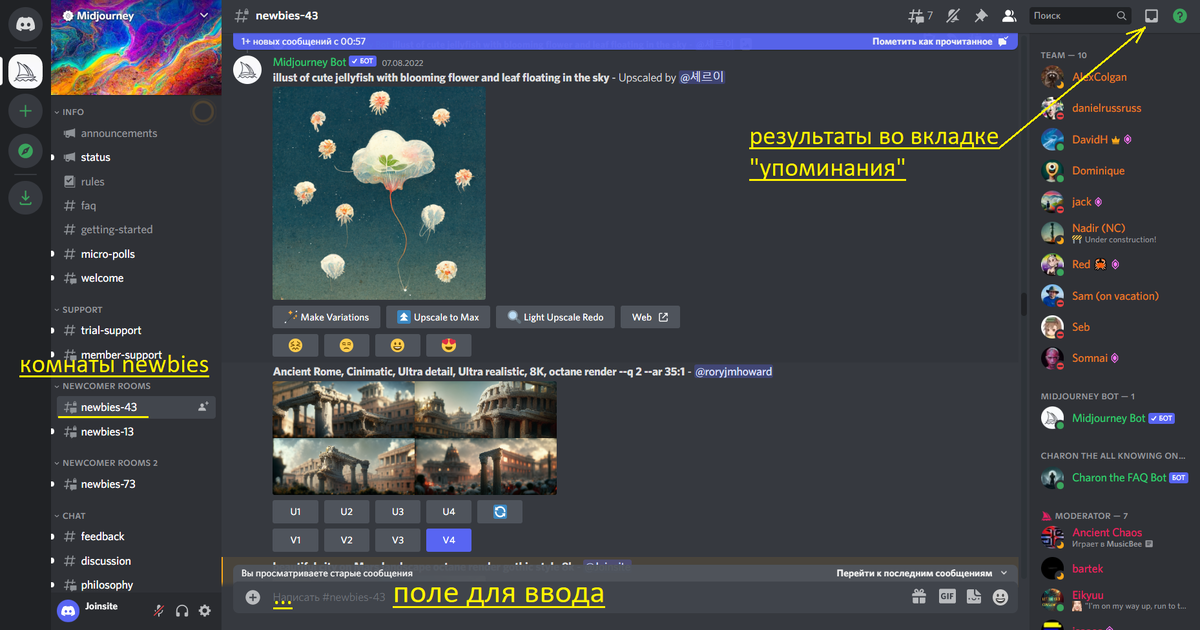This screenshot has height=630, width=1200.
Task: Open the Explore servers compass icon
Action: pos(25,152)
